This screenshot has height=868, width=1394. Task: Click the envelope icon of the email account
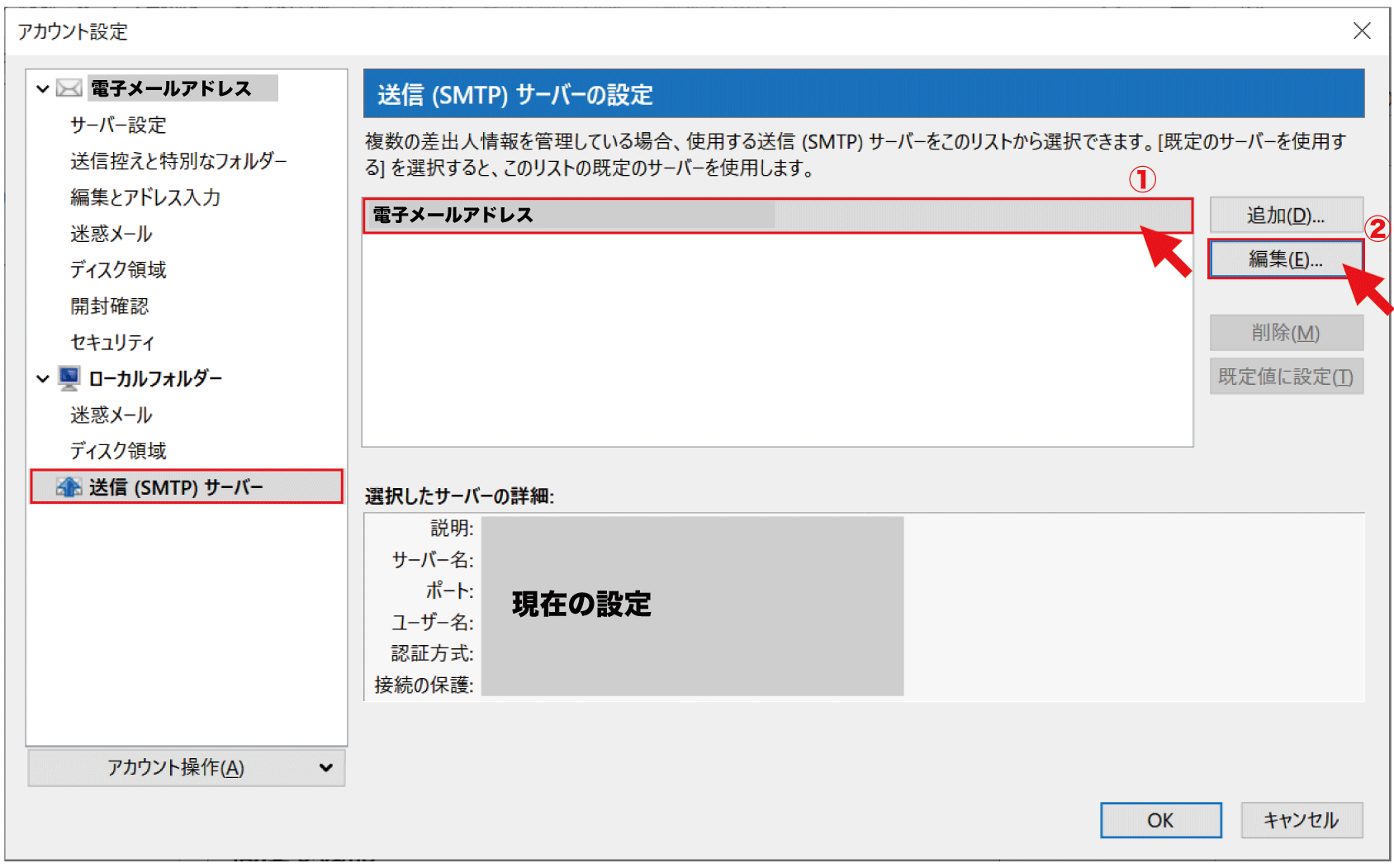[x=69, y=88]
